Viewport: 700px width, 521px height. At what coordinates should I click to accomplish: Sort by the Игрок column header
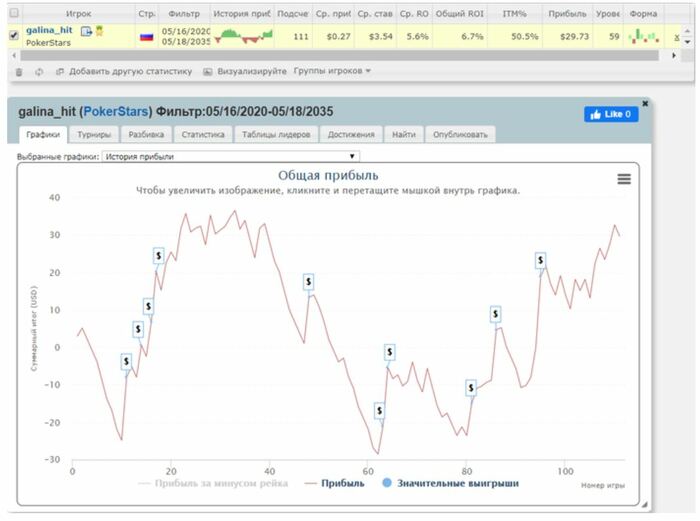coord(78,14)
